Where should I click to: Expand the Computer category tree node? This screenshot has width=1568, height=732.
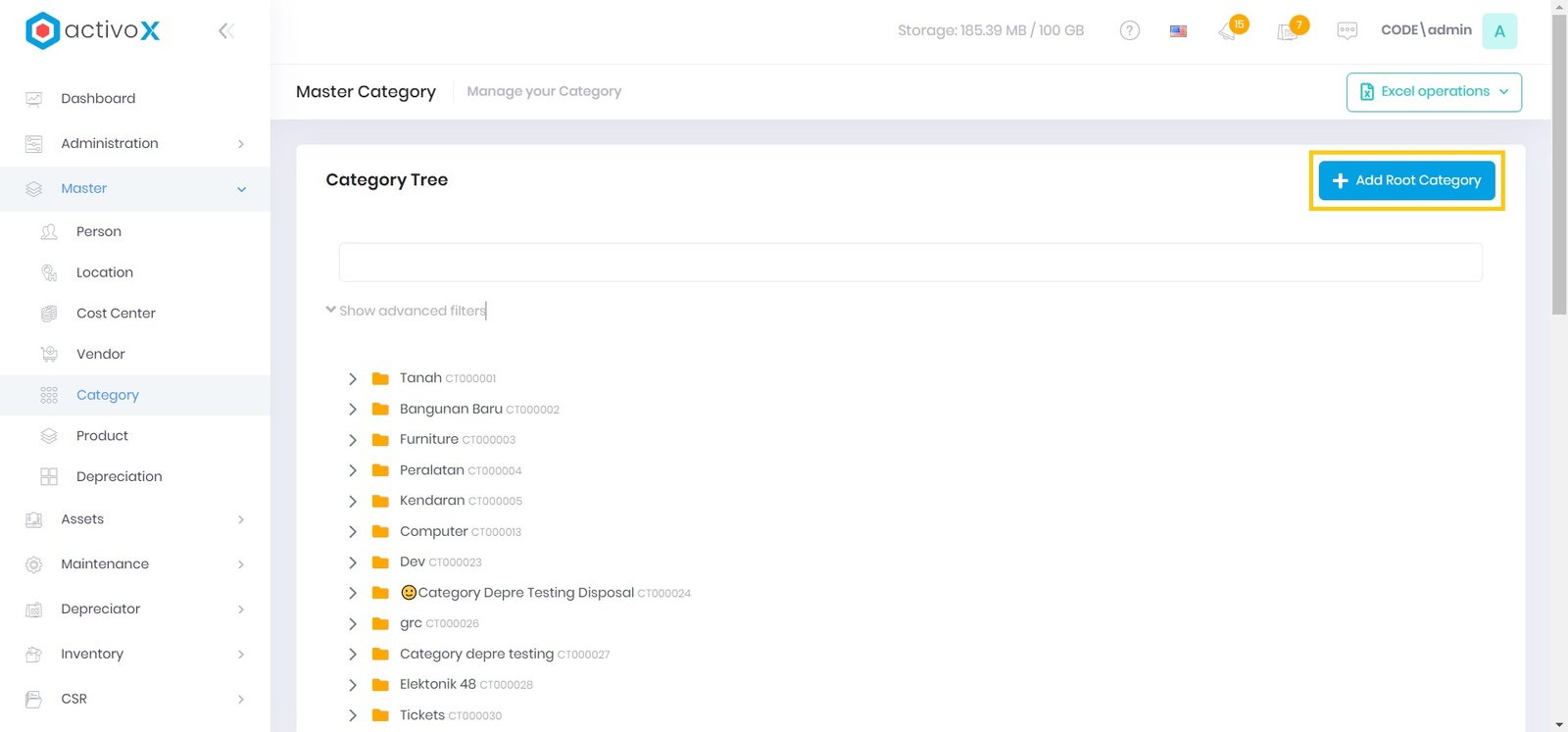(353, 532)
